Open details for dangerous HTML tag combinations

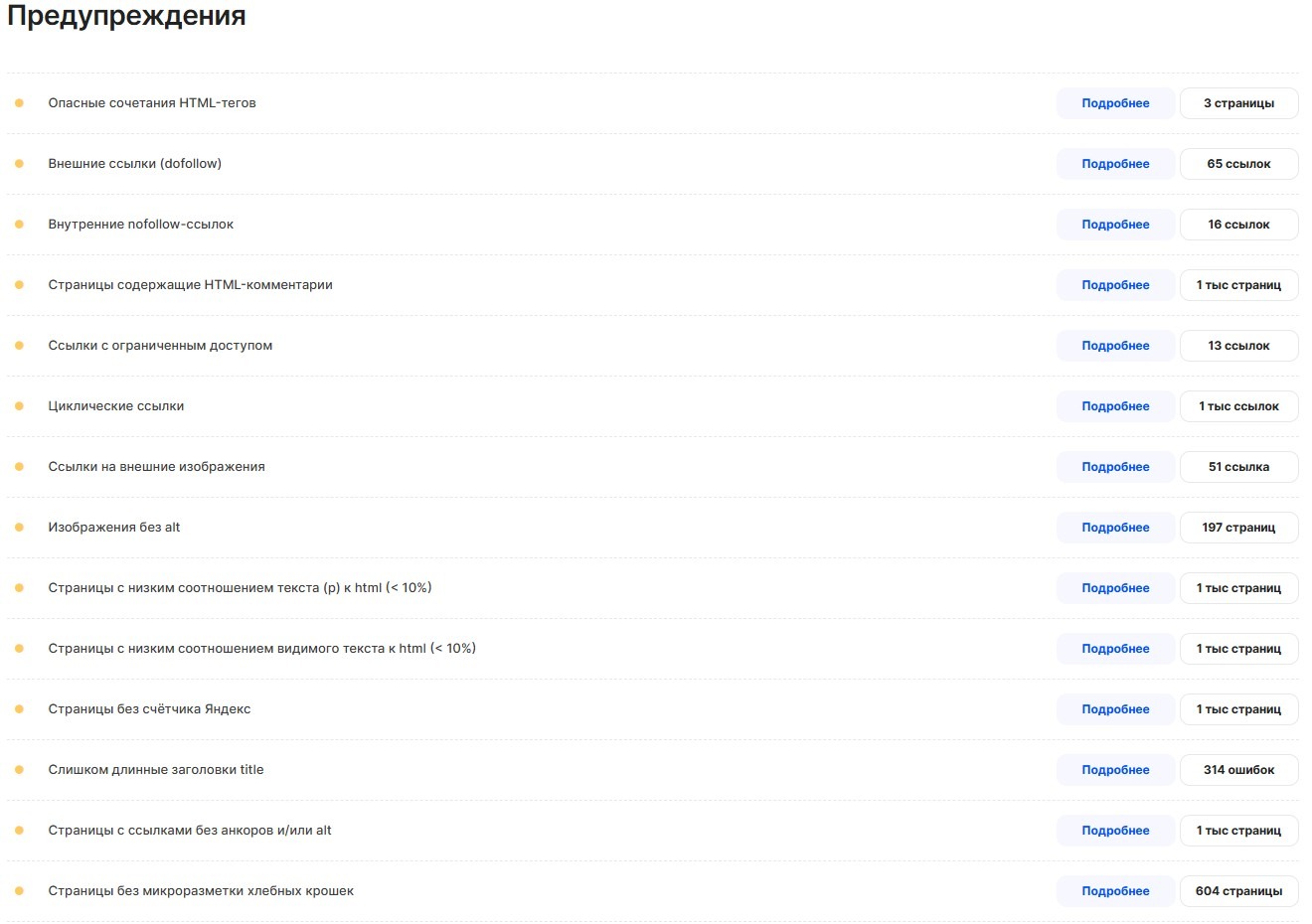[1115, 103]
